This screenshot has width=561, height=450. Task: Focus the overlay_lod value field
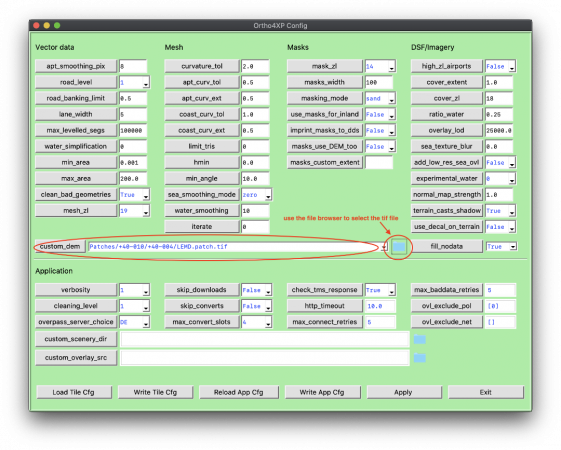pyautogui.click(x=499, y=131)
